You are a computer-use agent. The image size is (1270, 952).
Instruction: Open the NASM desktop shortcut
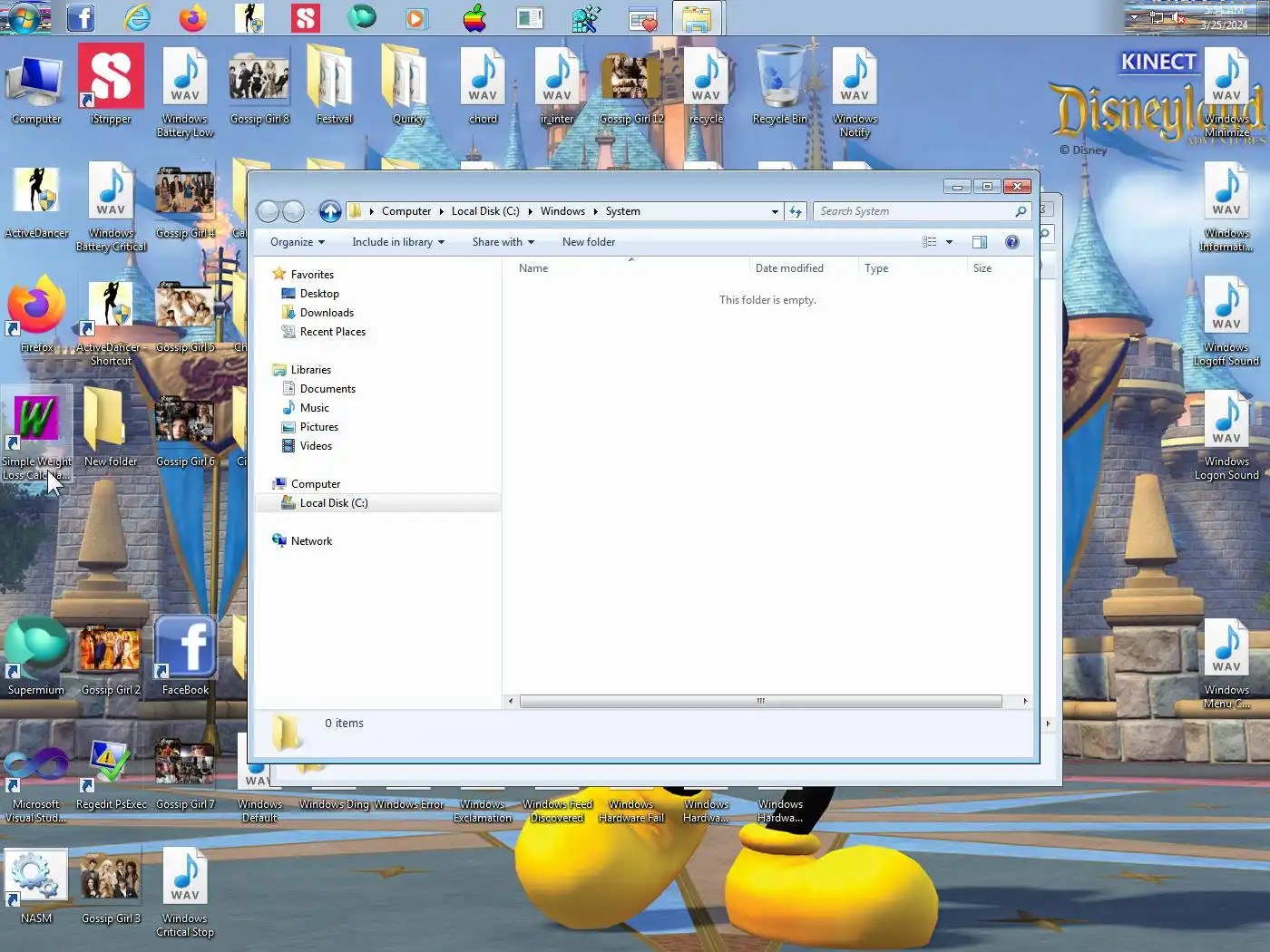(36, 885)
